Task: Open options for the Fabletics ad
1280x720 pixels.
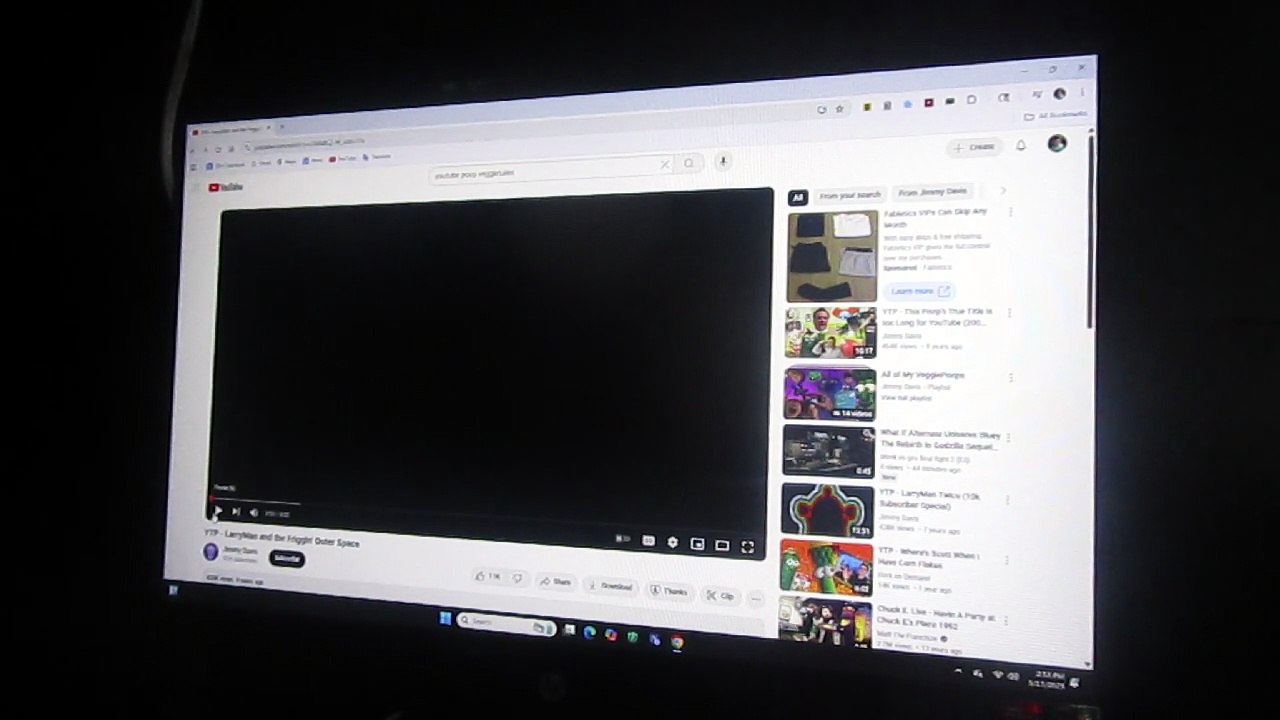Action: pyautogui.click(x=1011, y=212)
